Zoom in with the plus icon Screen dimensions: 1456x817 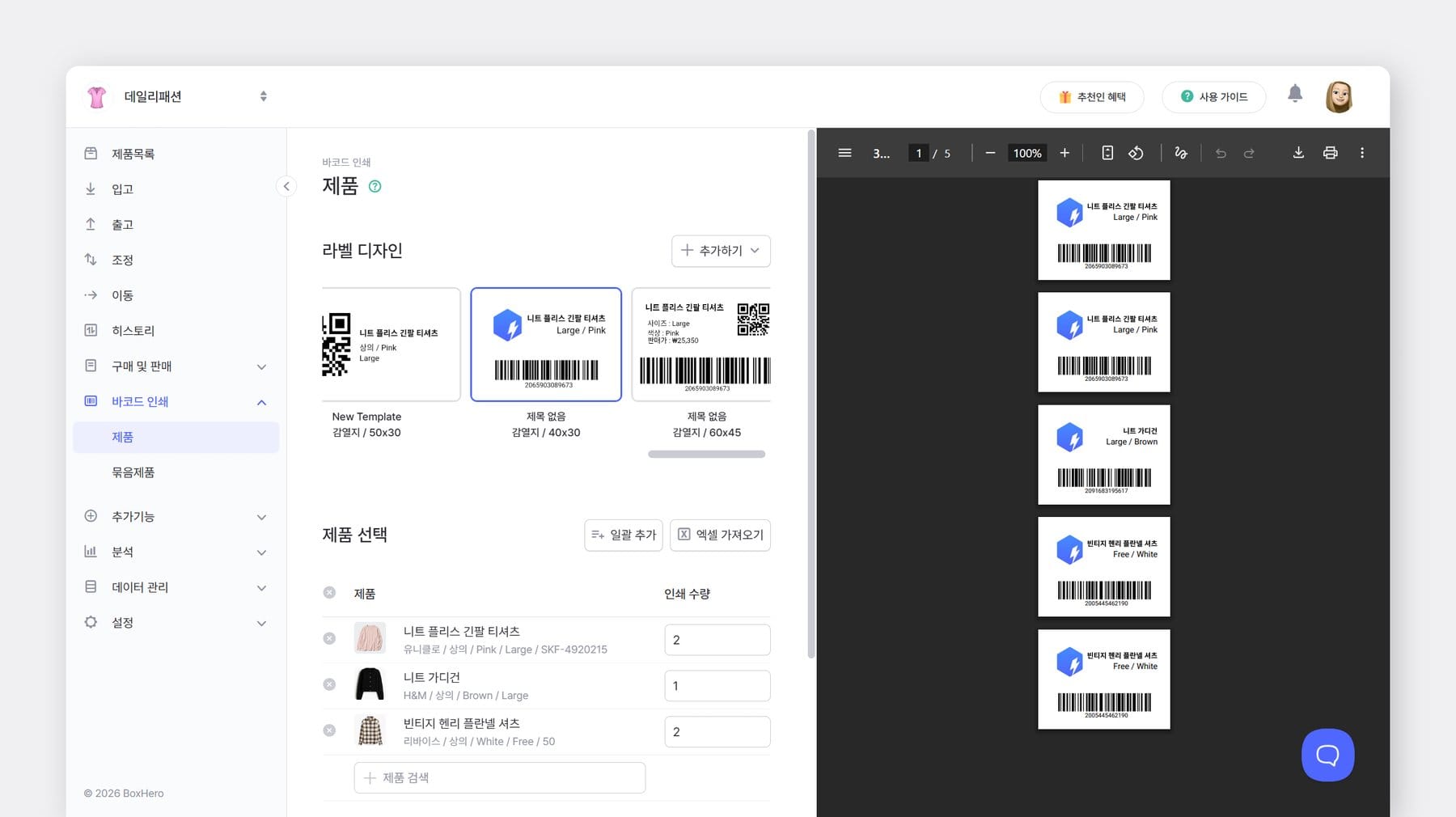(1064, 152)
